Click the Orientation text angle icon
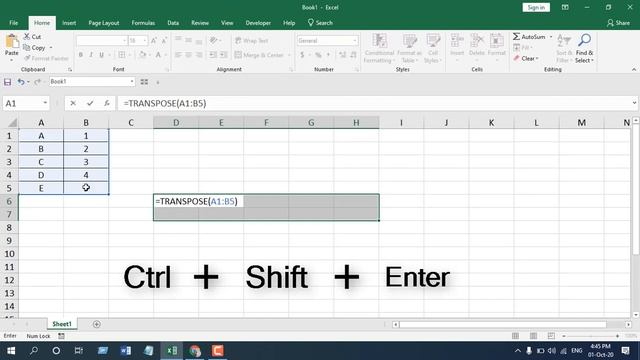 213,40
